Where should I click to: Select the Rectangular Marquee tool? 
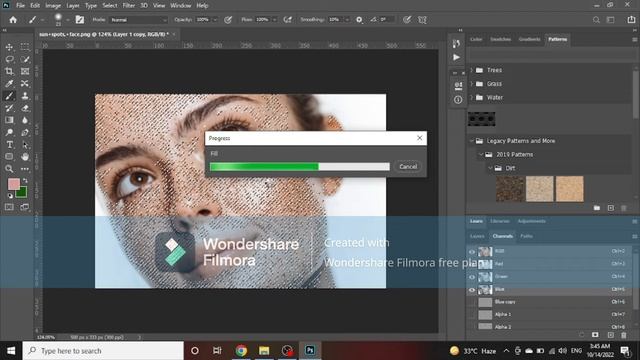click(x=25, y=47)
